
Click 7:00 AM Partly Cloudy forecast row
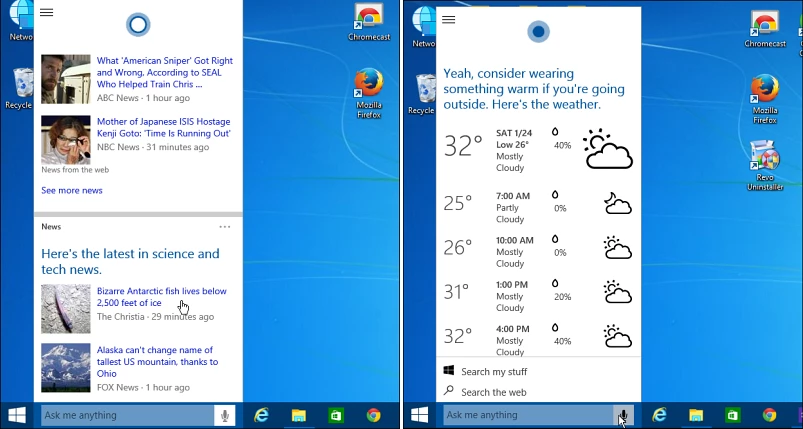coord(538,207)
